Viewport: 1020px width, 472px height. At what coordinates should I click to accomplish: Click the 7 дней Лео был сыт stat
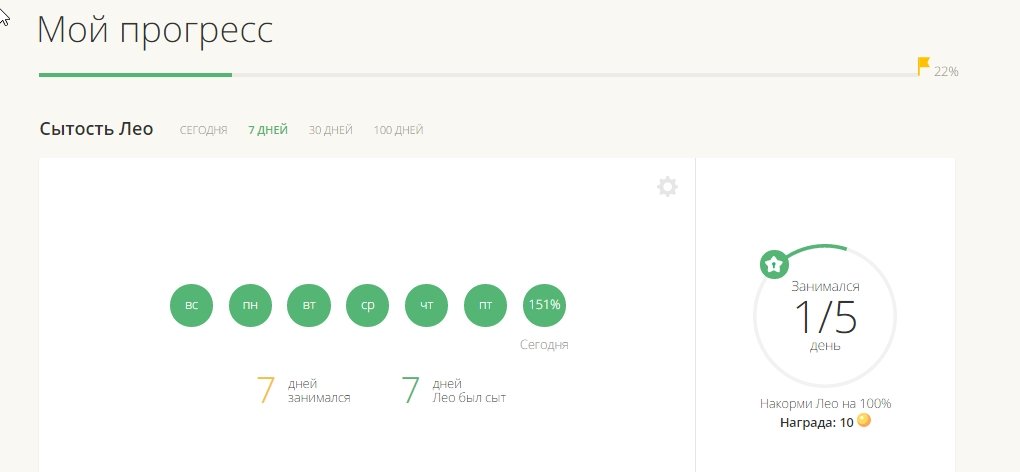tap(453, 390)
